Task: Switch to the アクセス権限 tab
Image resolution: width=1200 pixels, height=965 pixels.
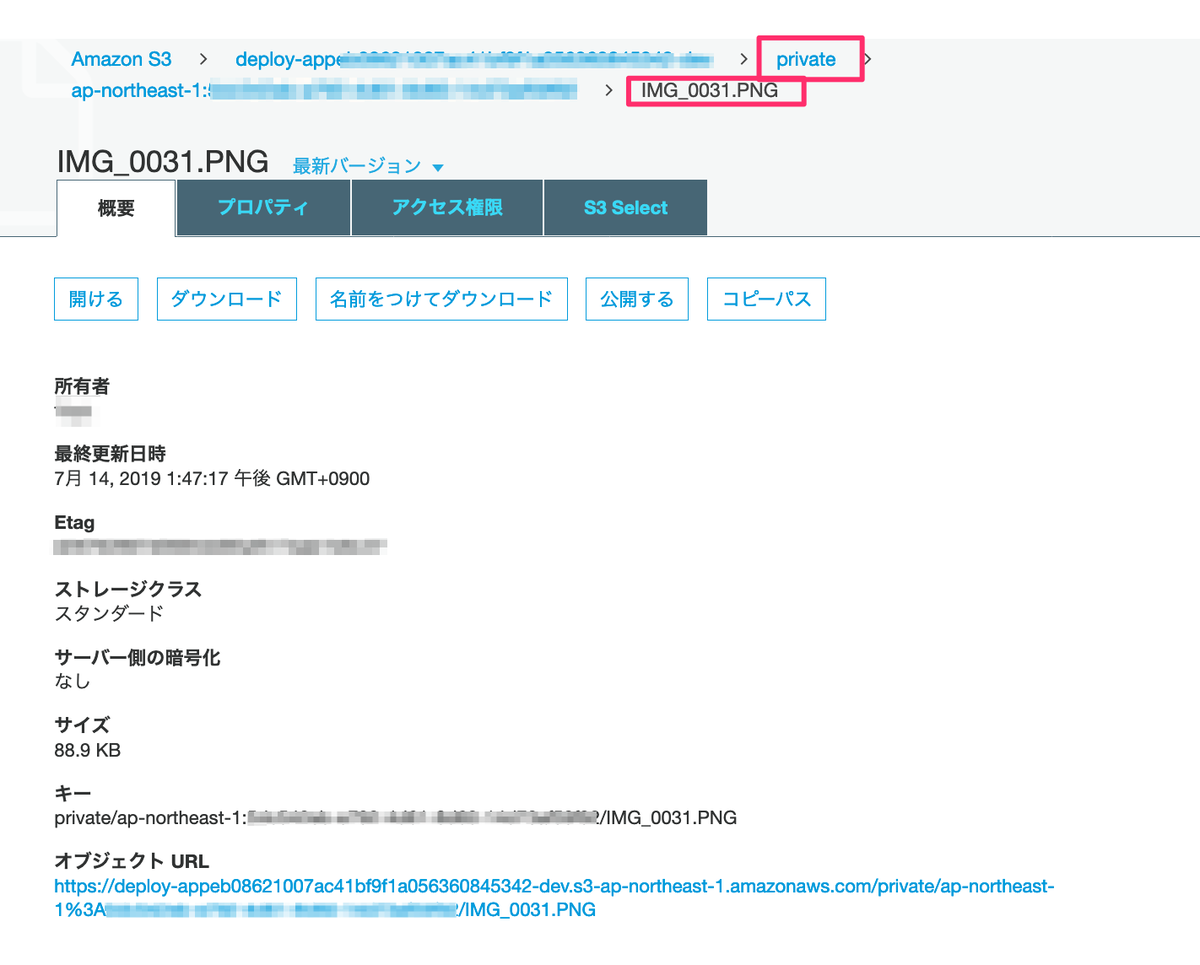Action: pyautogui.click(x=447, y=208)
